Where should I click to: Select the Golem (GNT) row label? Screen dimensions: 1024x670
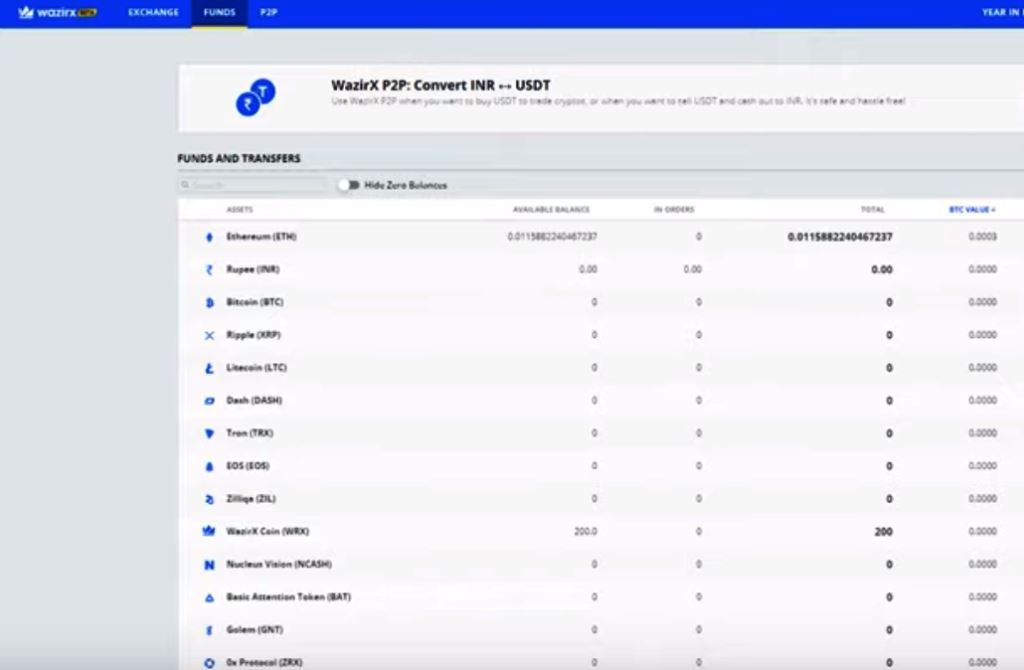pos(255,629)
